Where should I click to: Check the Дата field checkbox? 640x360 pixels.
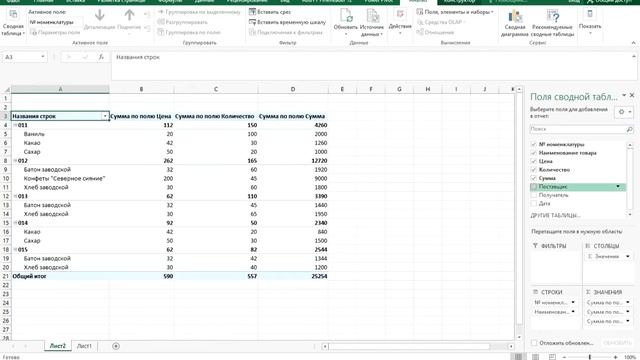[x=533, y=203]
